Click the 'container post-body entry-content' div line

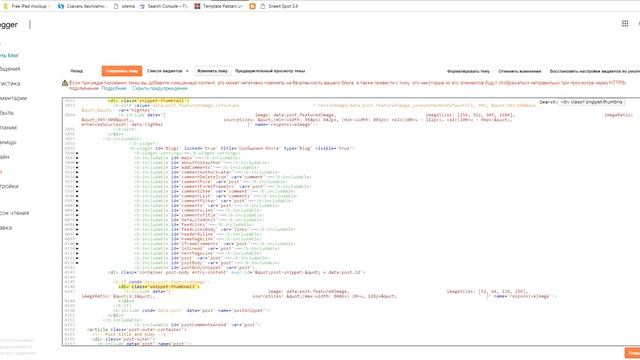pyautogui.click(x=237, y=272)
